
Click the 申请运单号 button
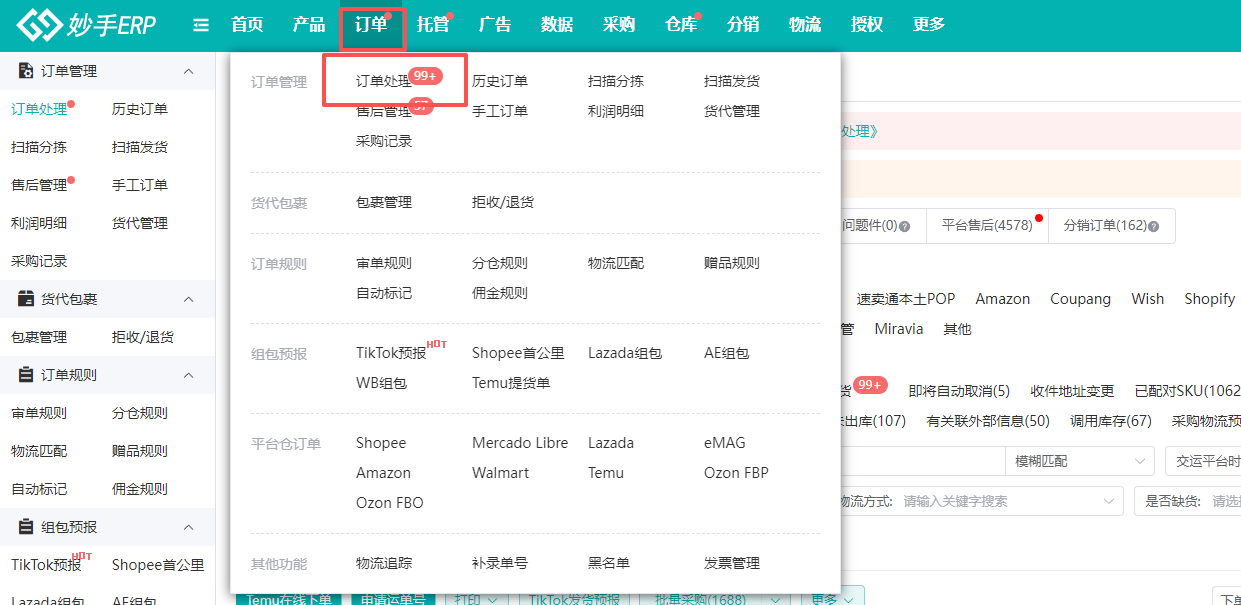(393, 599)
